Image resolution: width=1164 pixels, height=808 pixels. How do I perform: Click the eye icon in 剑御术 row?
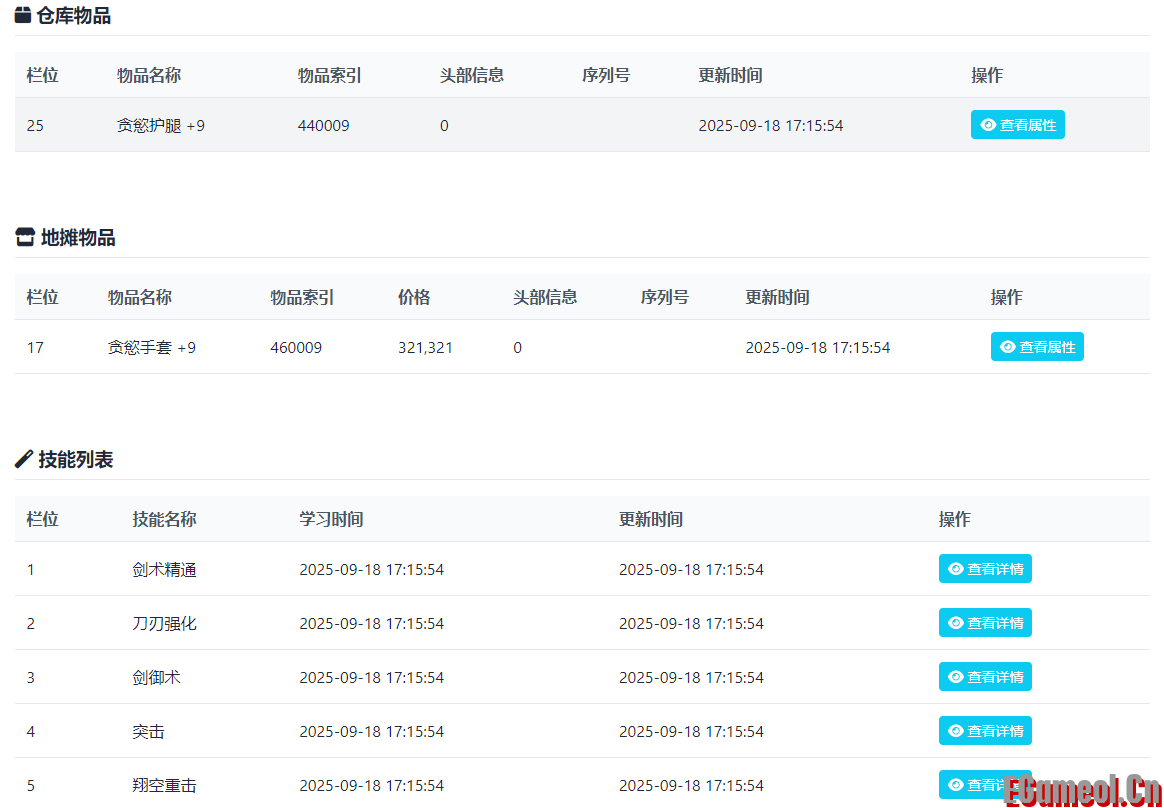pos(956,677)
